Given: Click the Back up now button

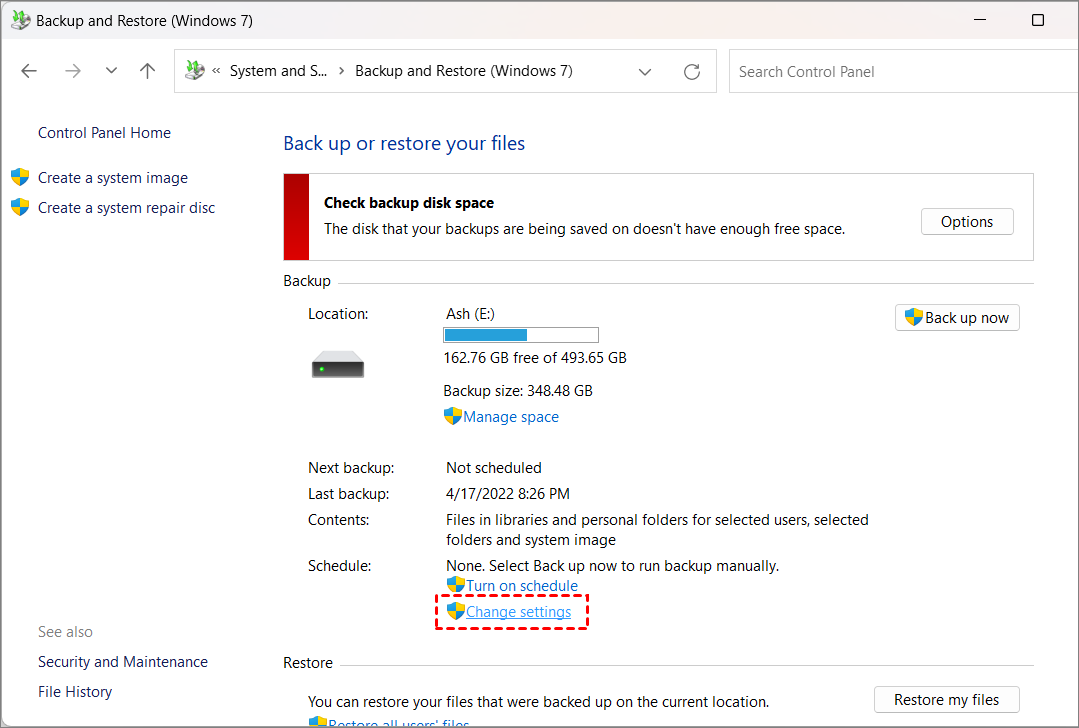Looking at the screenshot, I should pyautogui.click(x=957, y=318).
